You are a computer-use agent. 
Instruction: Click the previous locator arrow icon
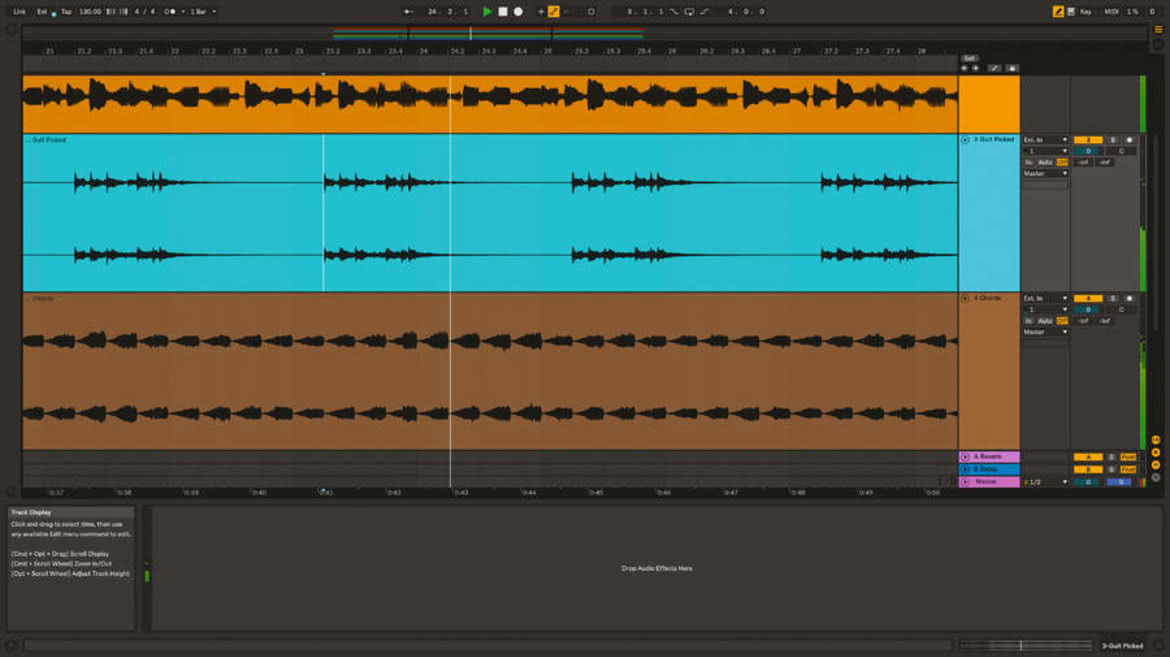click(x=964, y=68)
